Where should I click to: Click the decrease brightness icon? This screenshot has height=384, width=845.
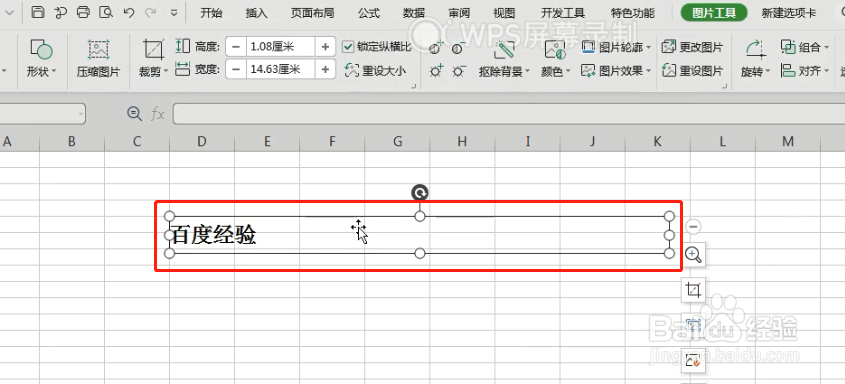coord(459,71)
